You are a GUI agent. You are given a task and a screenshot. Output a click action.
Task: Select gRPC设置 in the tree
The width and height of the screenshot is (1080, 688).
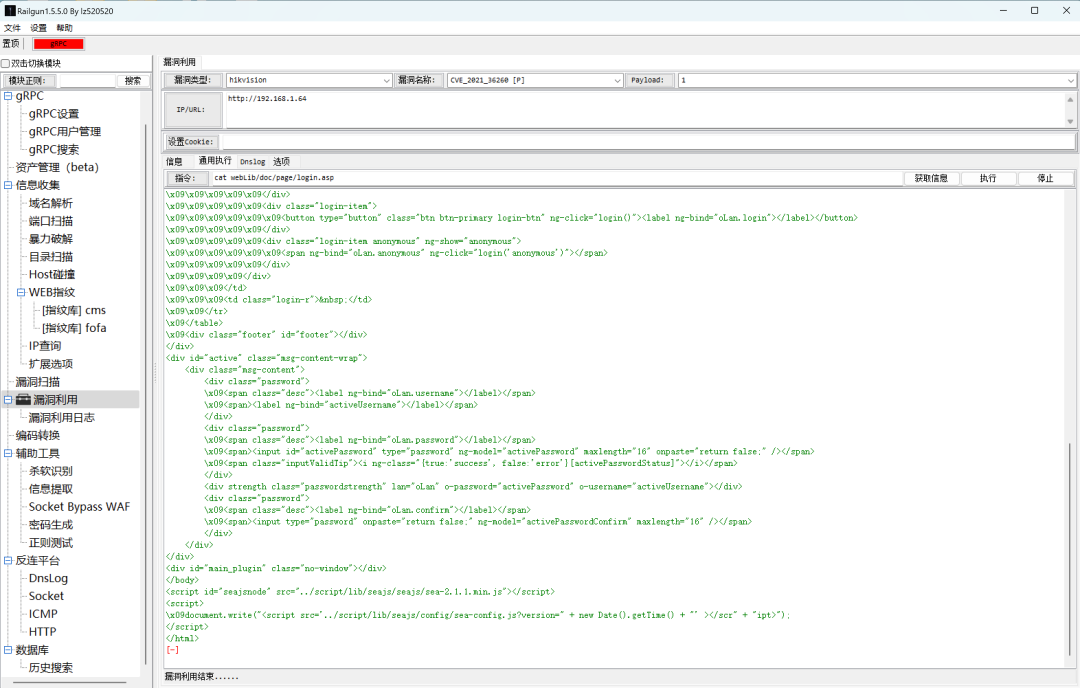click(x=54, y=114)
